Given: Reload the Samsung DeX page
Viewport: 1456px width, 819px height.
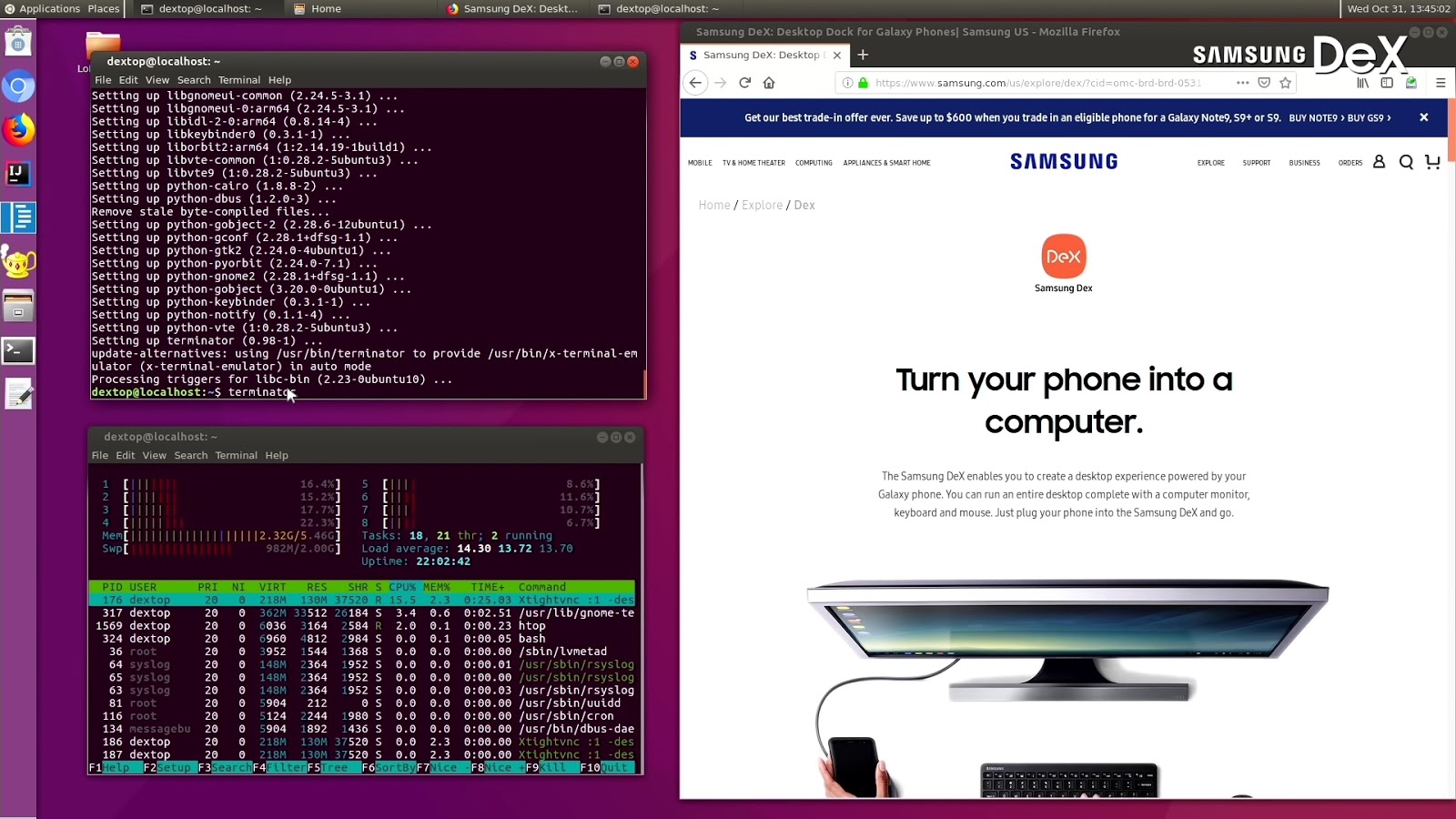Looking at the screenshot, I should (x=745, y=83).
